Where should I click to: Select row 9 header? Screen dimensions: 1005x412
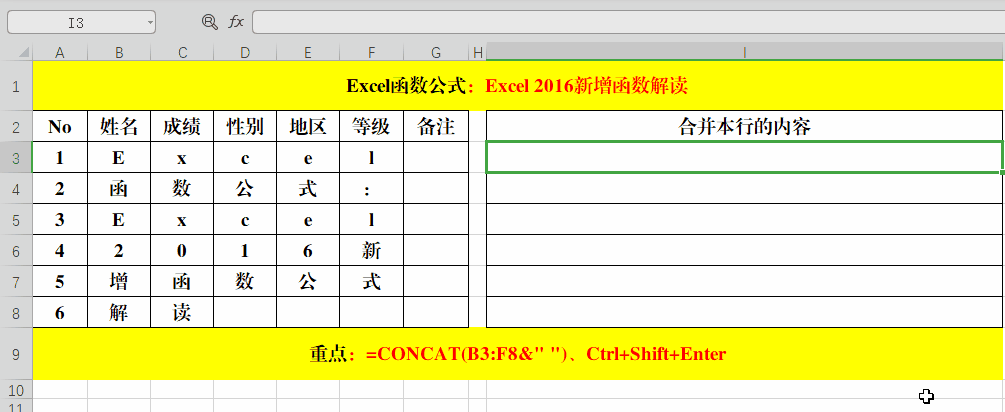[16, 354]
